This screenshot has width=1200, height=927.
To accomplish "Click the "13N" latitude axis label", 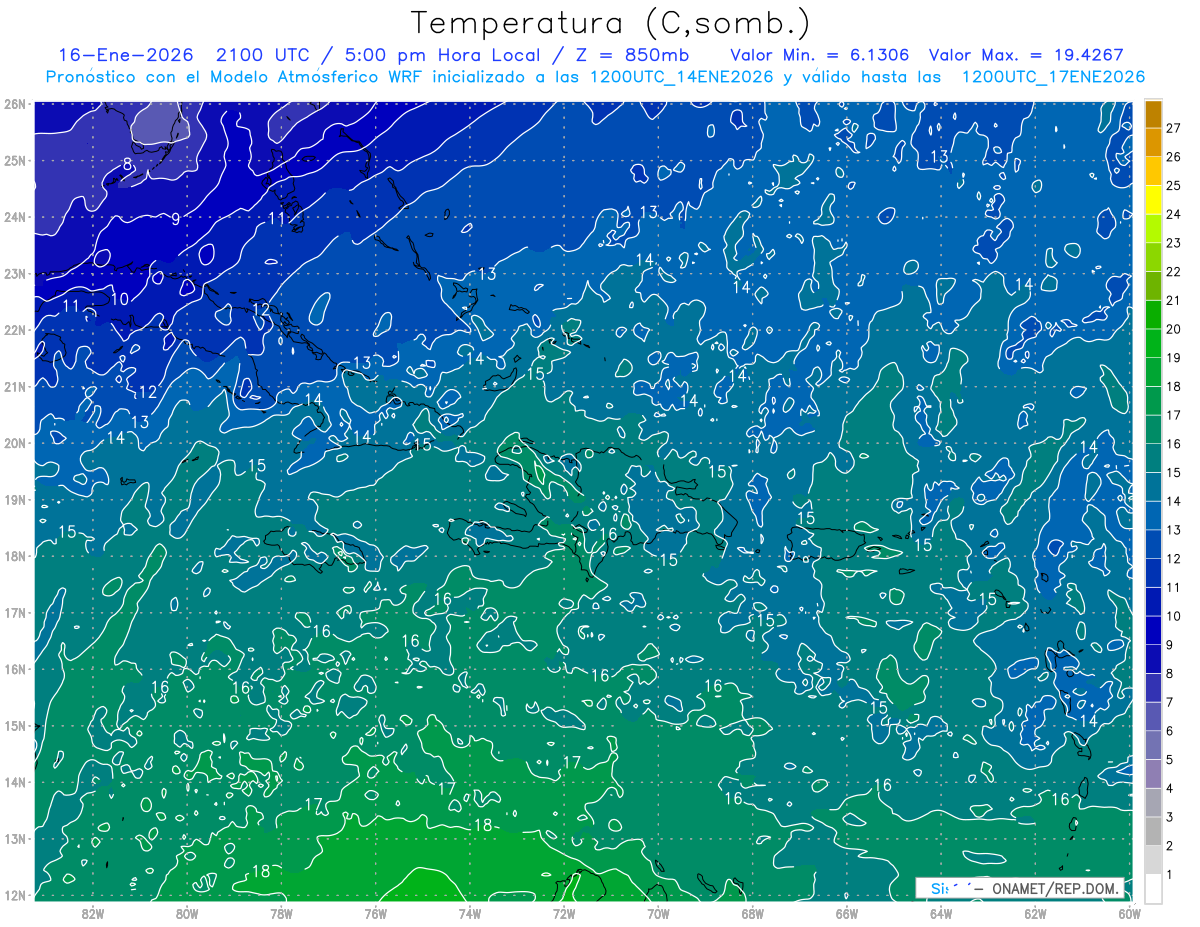I will (16, 838).
